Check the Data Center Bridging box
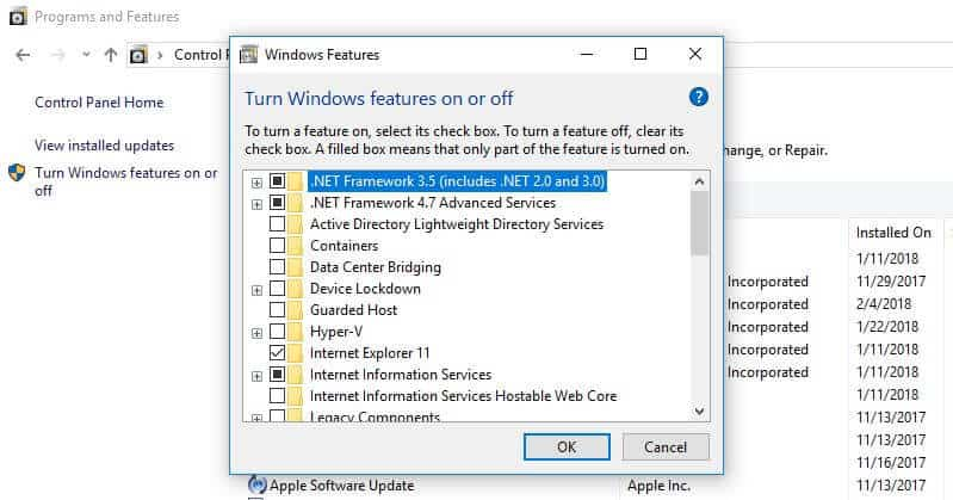 pyautogui.click(x=278, y=267)
